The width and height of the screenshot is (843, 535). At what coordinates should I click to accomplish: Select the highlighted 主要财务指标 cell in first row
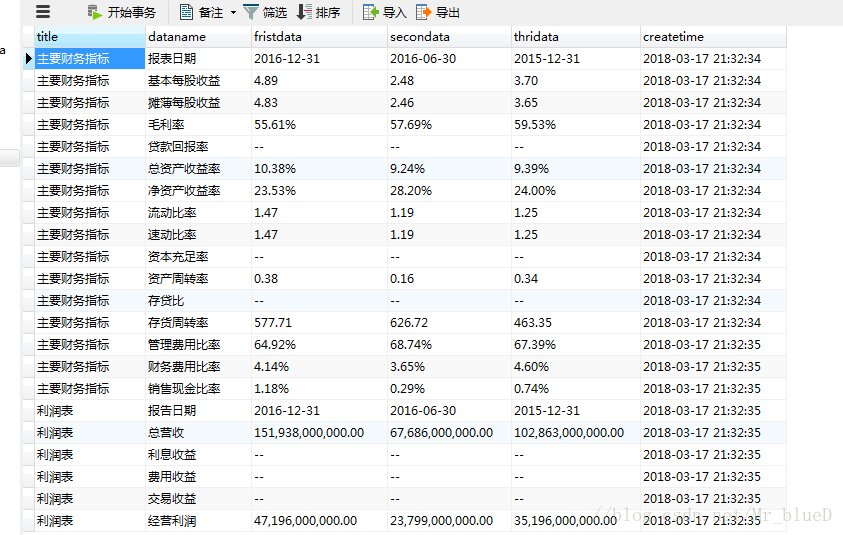[x=90, y=59]
